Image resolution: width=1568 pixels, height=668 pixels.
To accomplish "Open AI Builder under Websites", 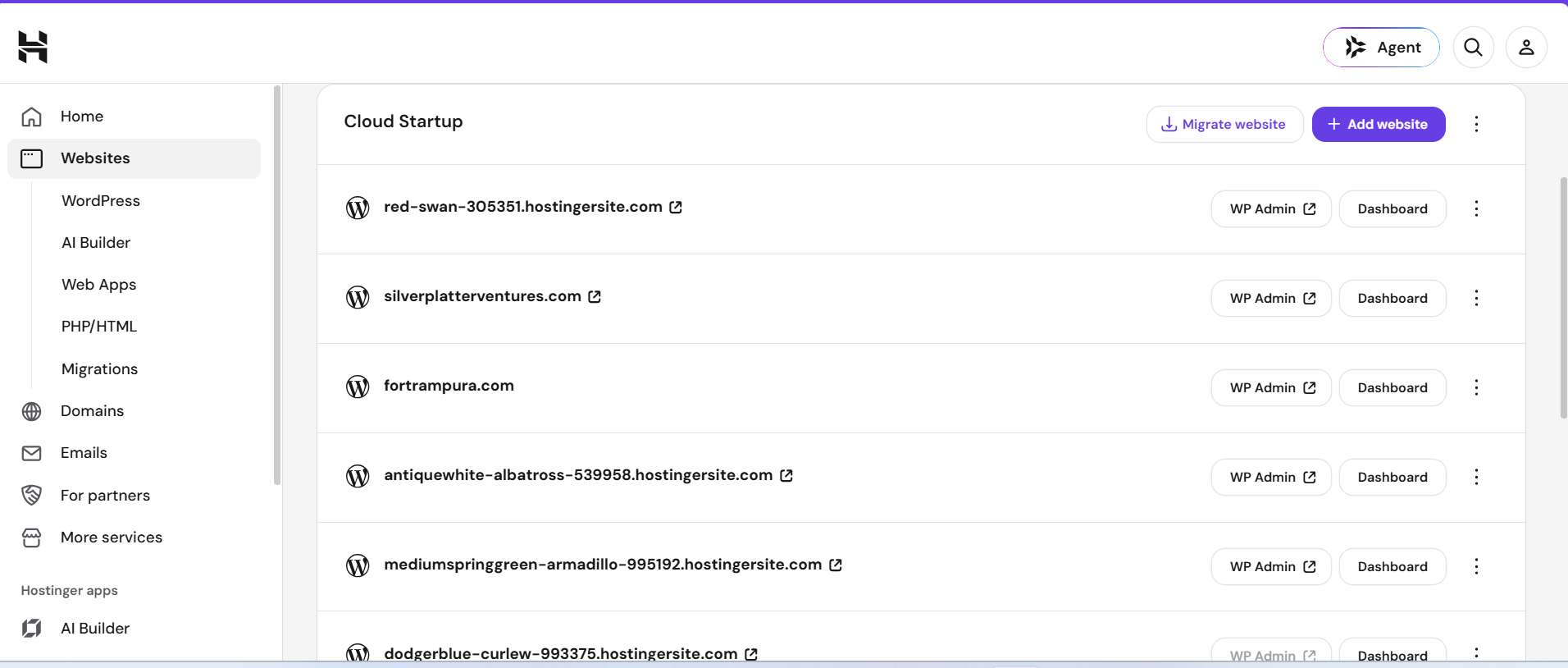I will click(x=96, y=243).
